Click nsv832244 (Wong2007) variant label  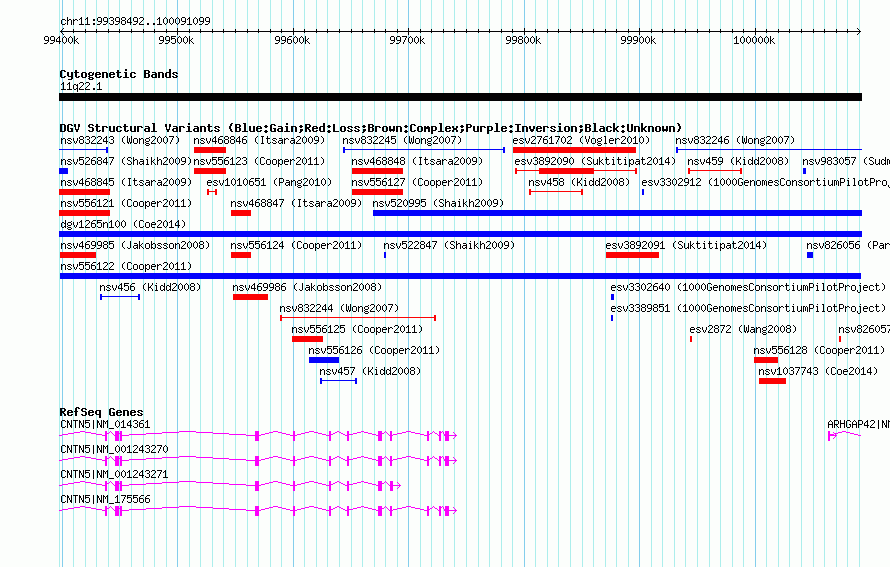click(339, 308)
